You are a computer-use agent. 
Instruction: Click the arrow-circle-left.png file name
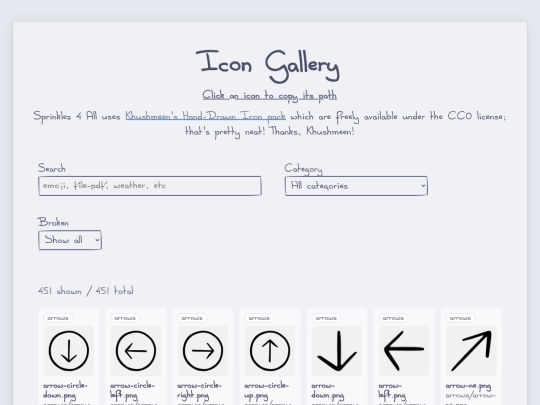coord(132,391)
